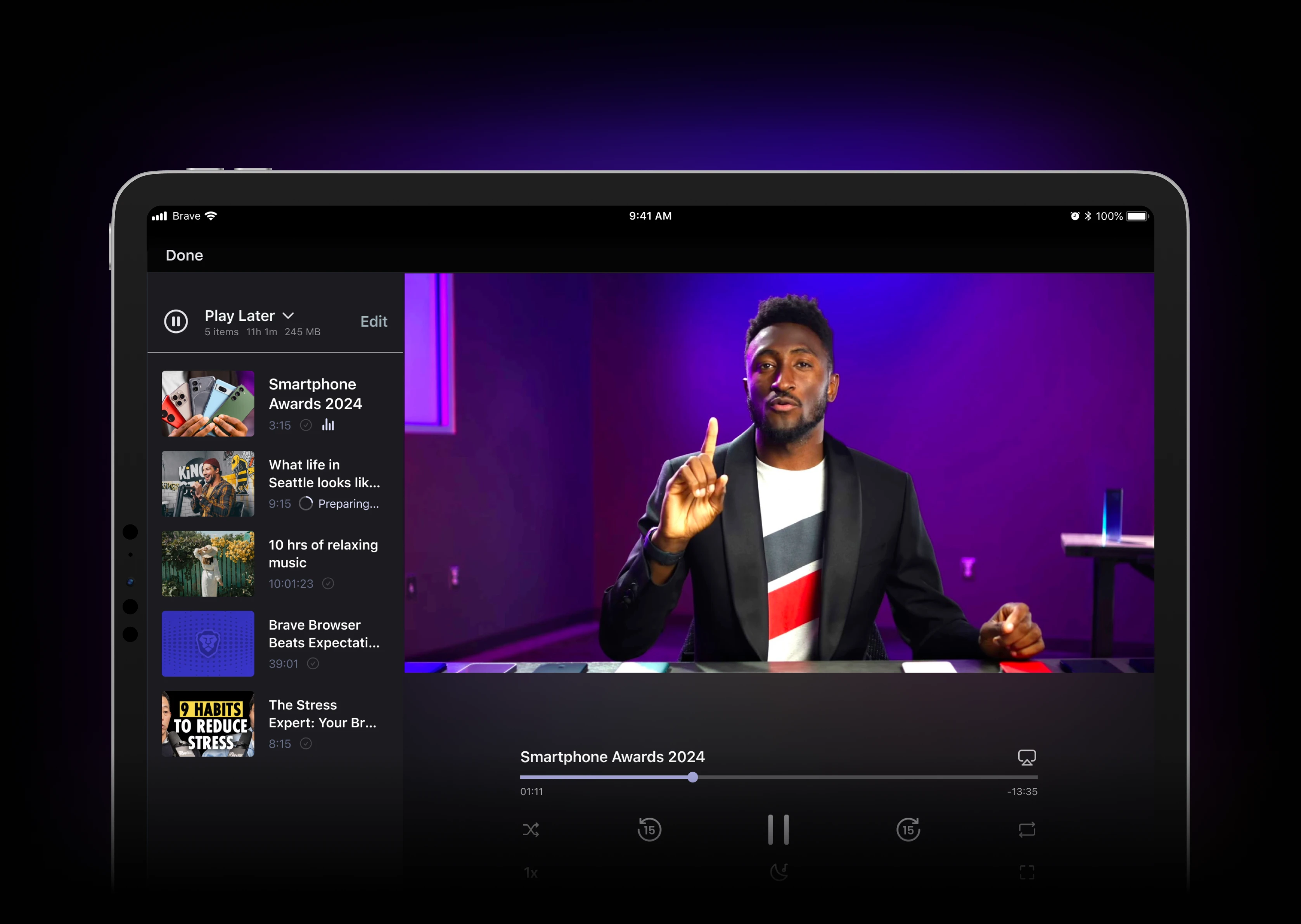Click the cellular signal bars icon
Screen dimensions: 1301x924
point(159,216)
